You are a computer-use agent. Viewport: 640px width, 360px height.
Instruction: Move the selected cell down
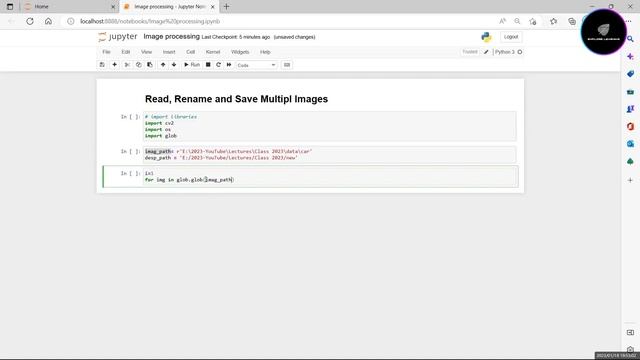(x=174, y=65)
